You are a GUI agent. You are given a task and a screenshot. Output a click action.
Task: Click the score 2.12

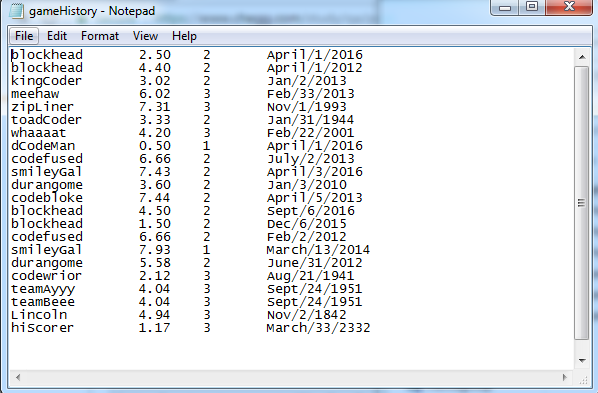(x=154, y=276)
